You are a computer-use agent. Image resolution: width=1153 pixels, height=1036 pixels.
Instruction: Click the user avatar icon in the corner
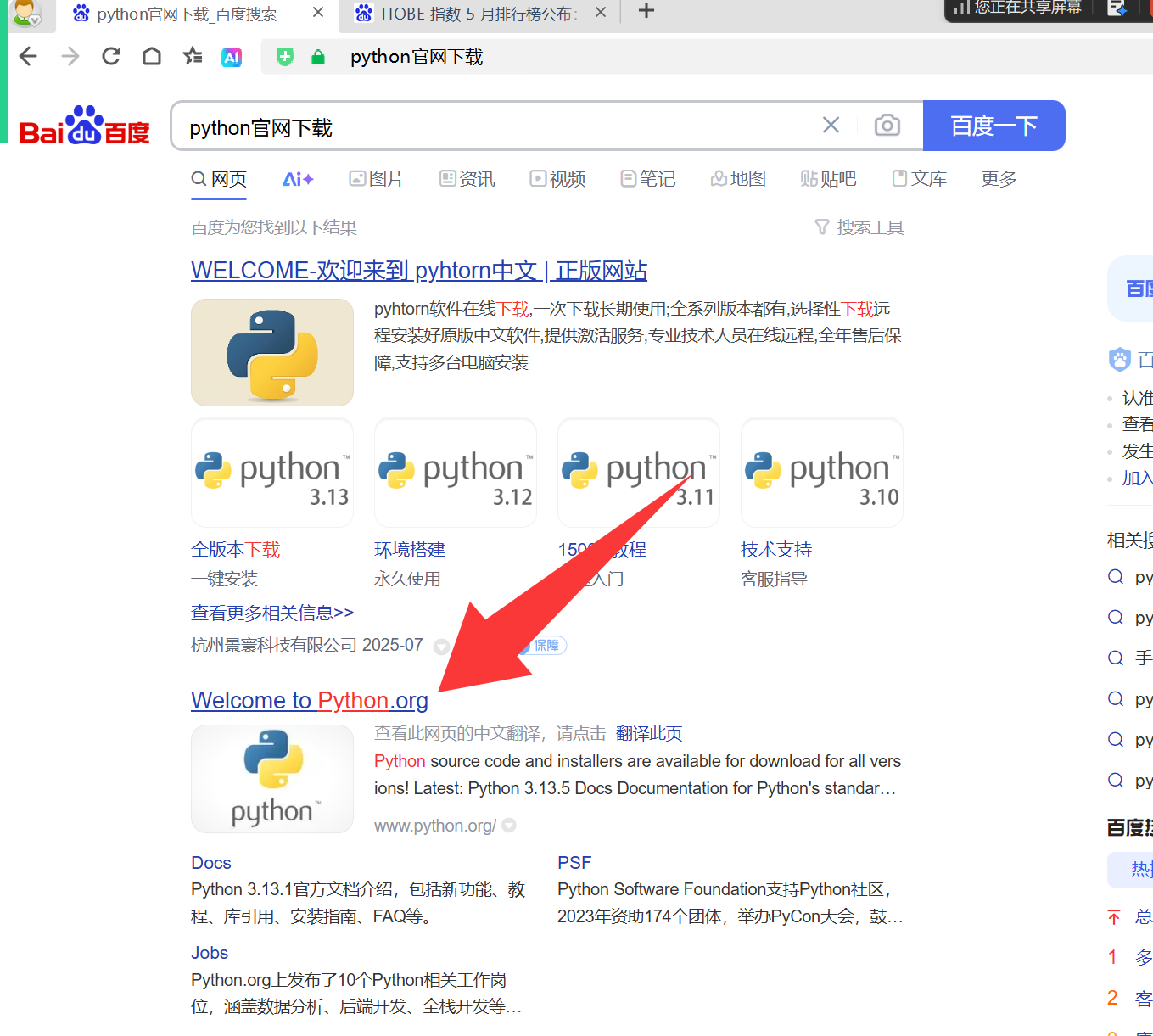[x=26, y=12]
